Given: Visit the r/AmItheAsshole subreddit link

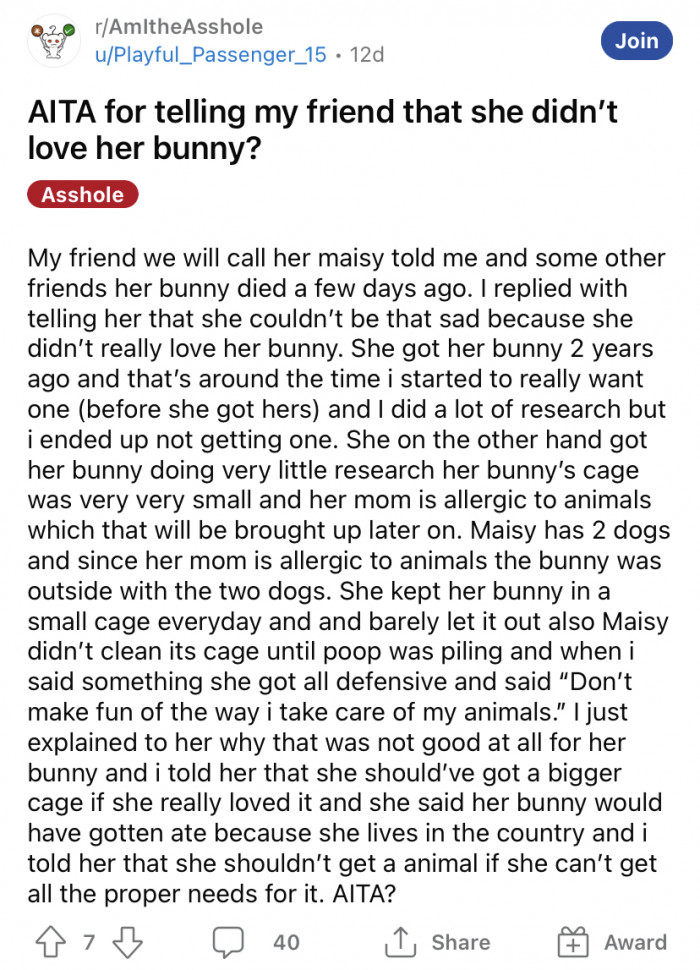Looking at the screenshot, I should point(182,27).
